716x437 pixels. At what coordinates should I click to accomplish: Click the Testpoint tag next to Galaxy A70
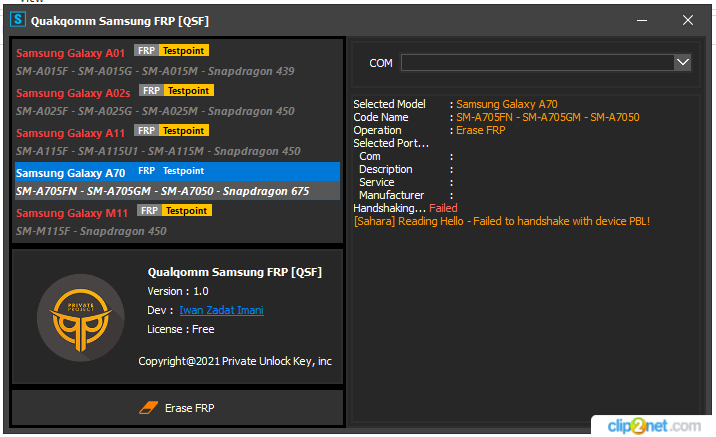tap(184, 170)
